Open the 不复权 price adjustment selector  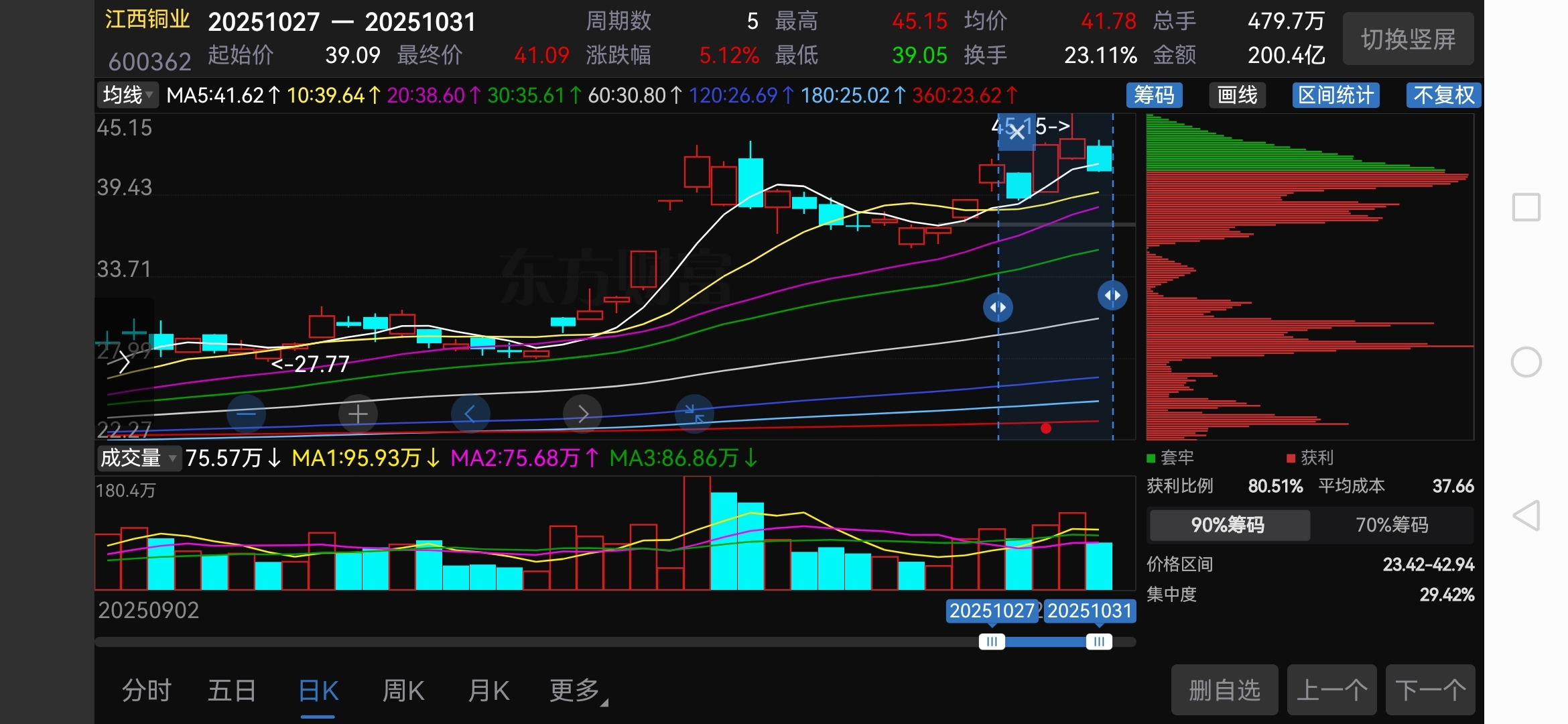[1443, 95]
